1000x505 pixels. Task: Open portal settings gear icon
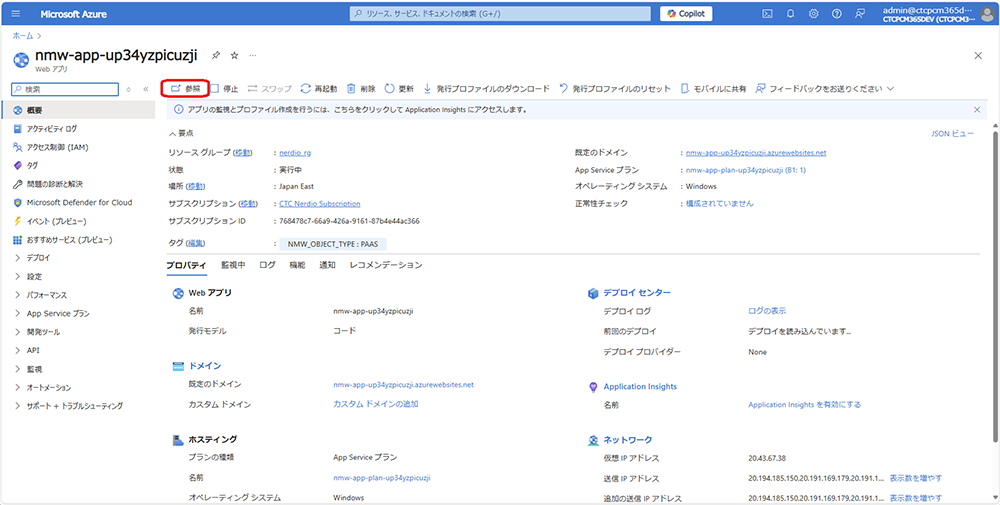pos(814,13)
